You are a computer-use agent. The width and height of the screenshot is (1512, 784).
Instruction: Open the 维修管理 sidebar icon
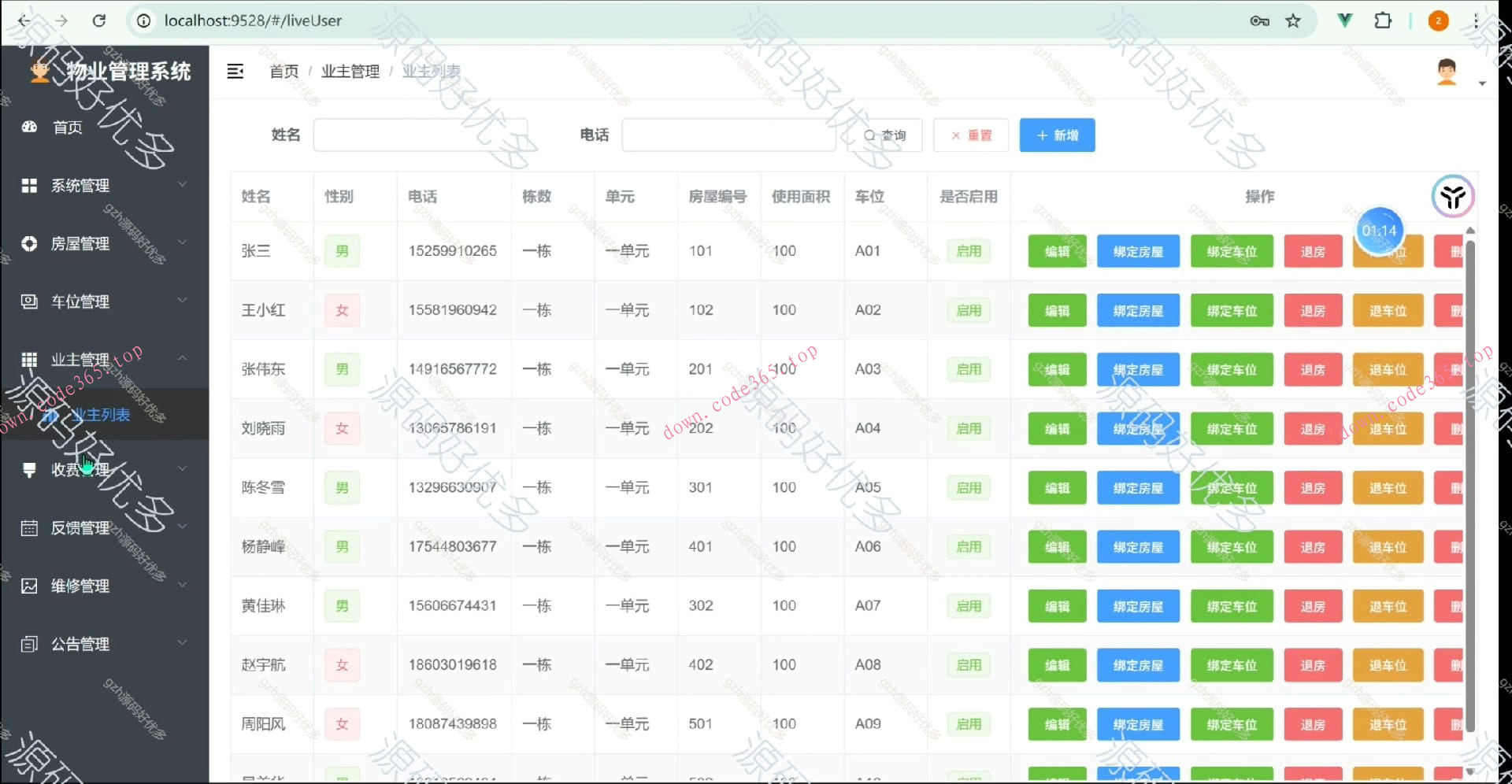[x=29, y=585]
